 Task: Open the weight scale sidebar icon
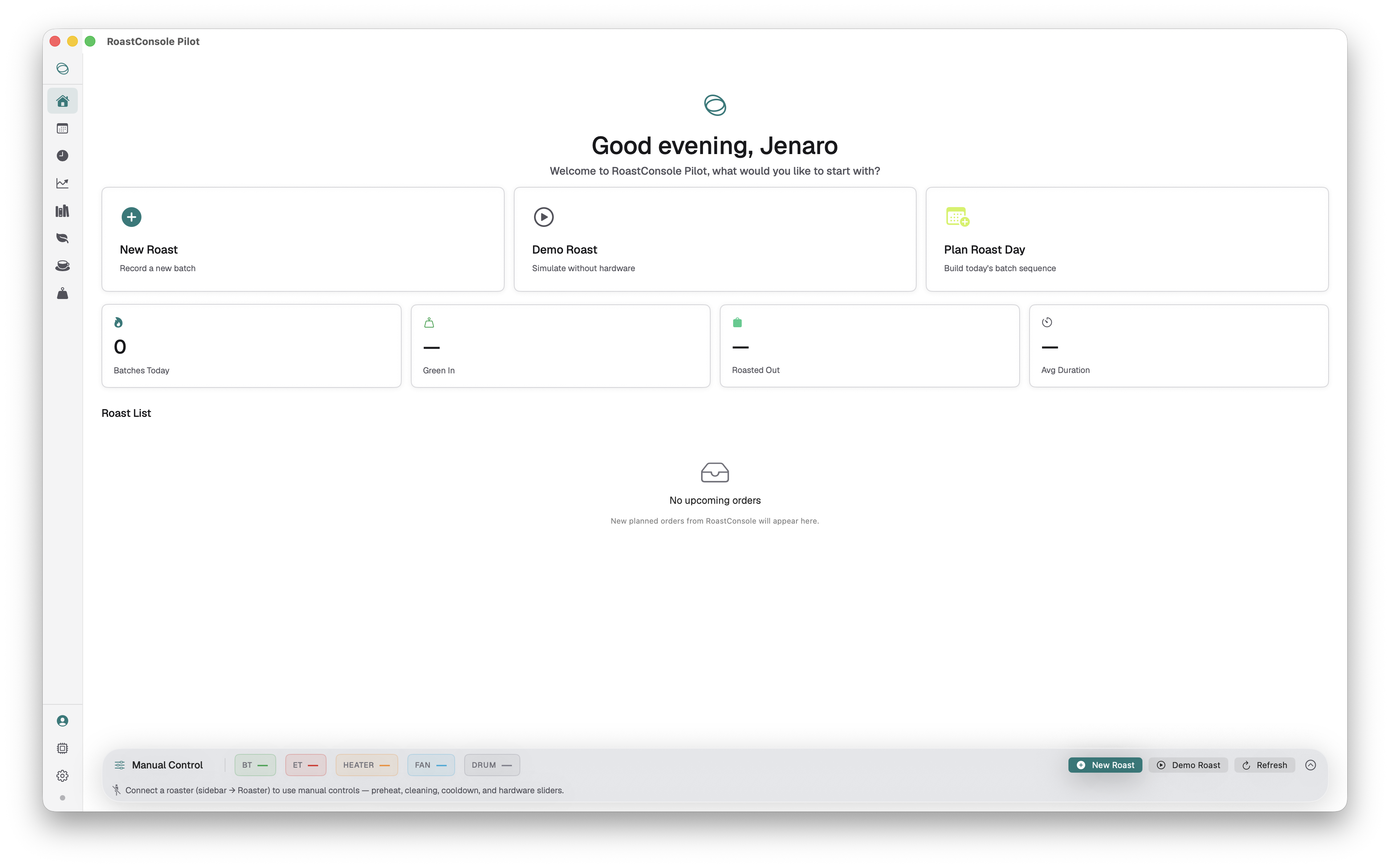[63, 293]
